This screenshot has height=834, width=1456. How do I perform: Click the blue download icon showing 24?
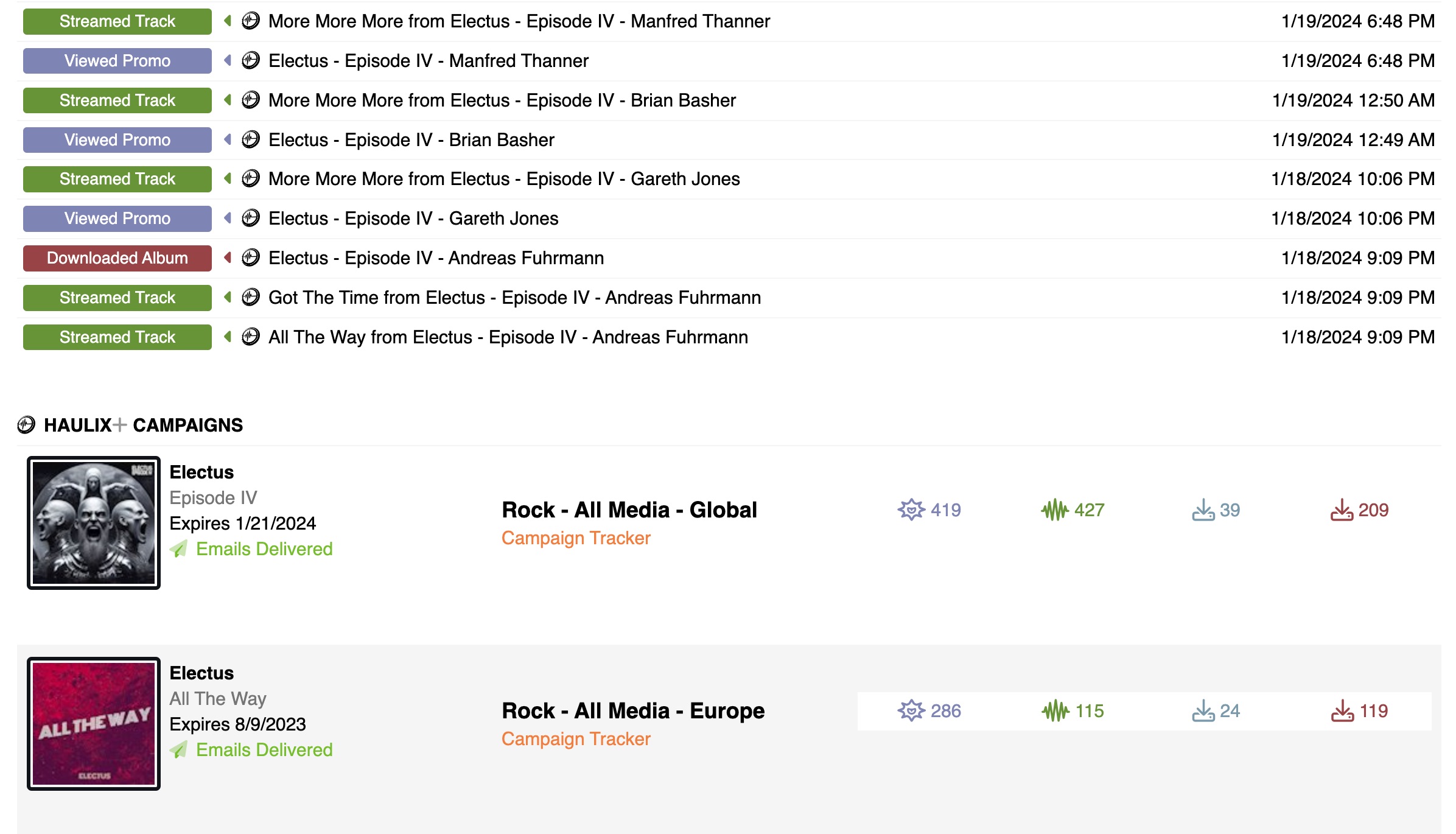(x=1203, y=710)
